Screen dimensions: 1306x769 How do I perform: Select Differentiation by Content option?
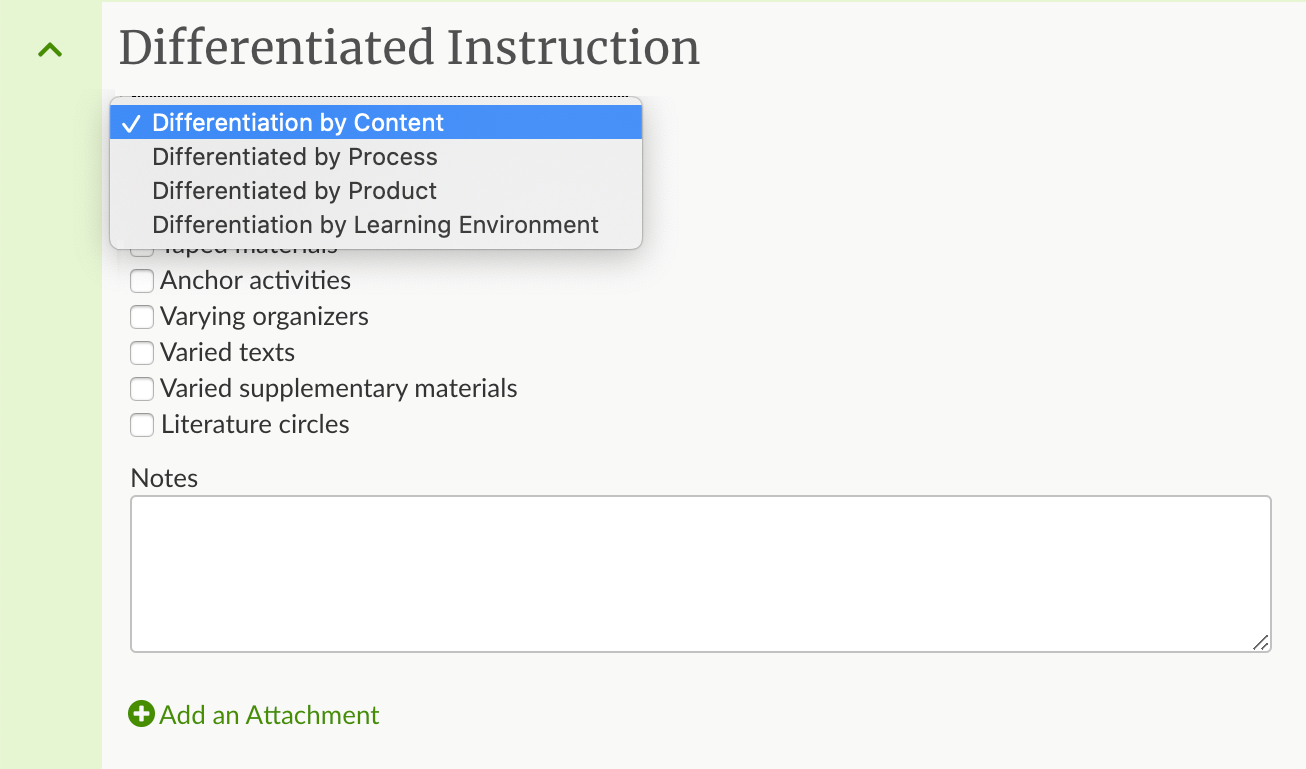376,123
